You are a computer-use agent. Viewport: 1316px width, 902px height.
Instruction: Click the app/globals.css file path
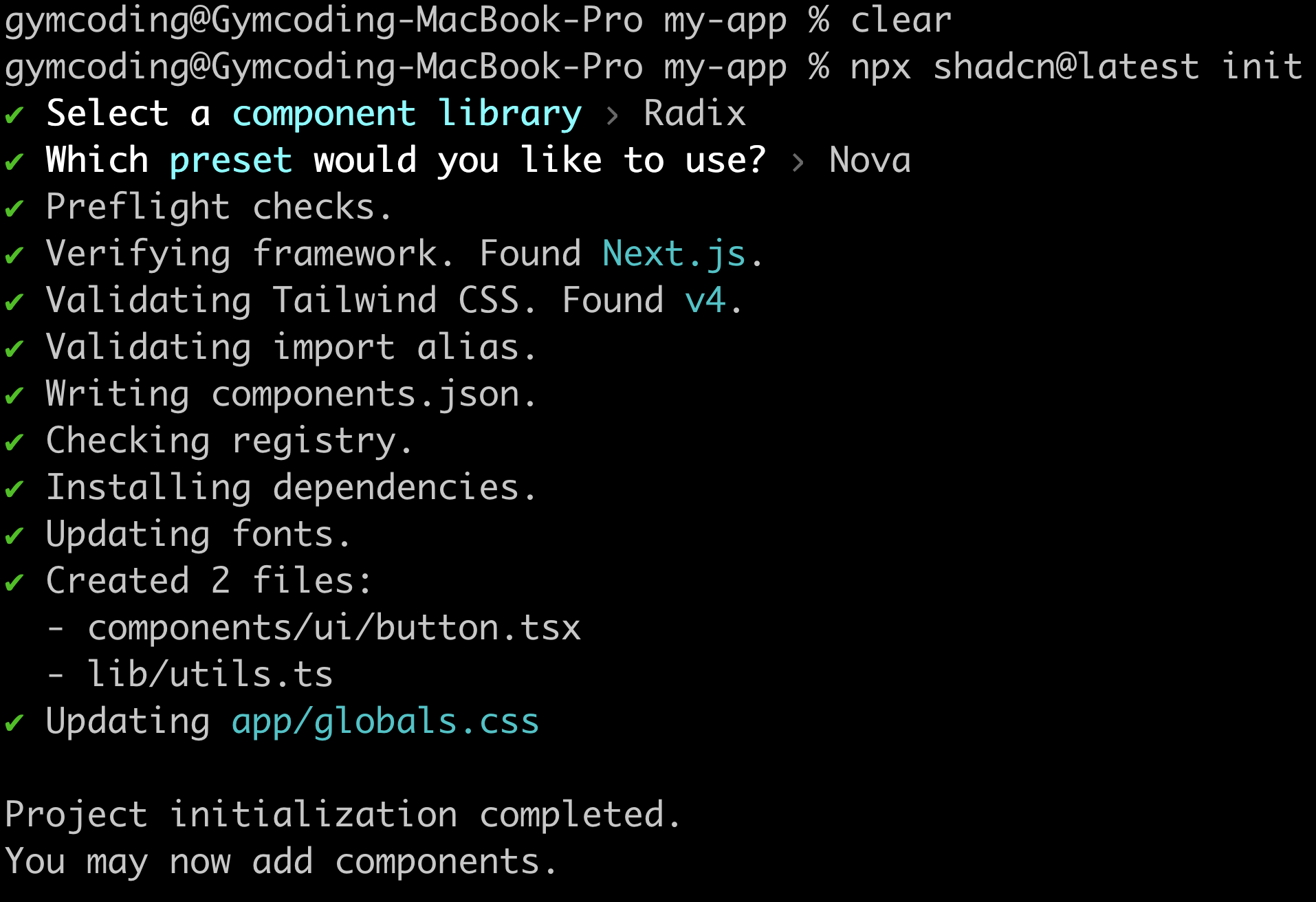pyautogui.click(x=385, y=722)
